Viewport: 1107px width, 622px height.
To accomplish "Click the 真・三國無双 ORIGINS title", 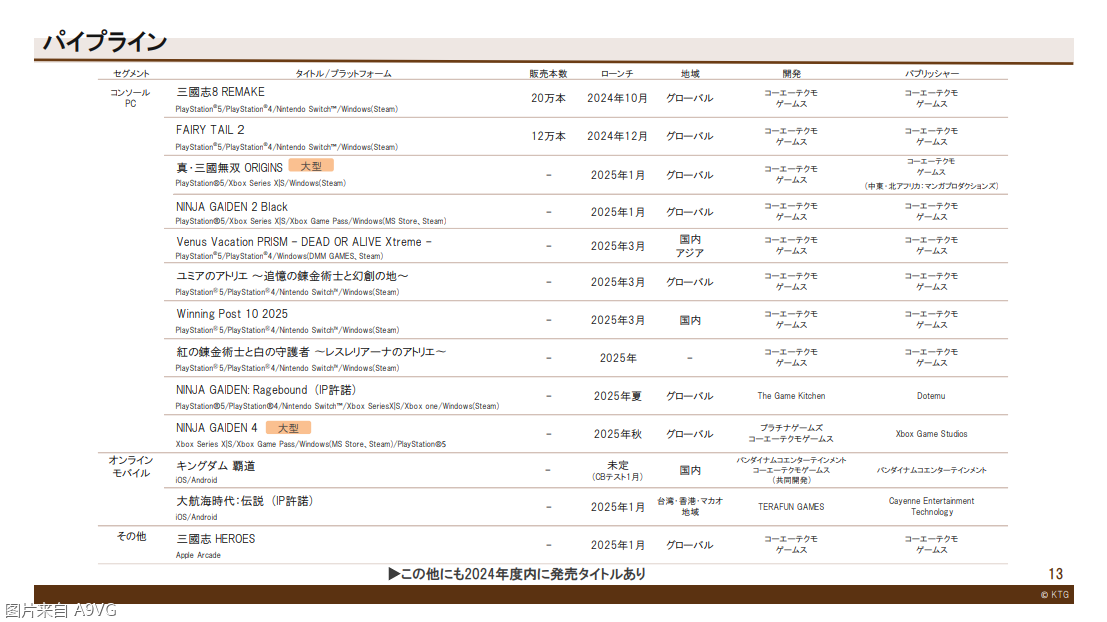I will 229,168.
